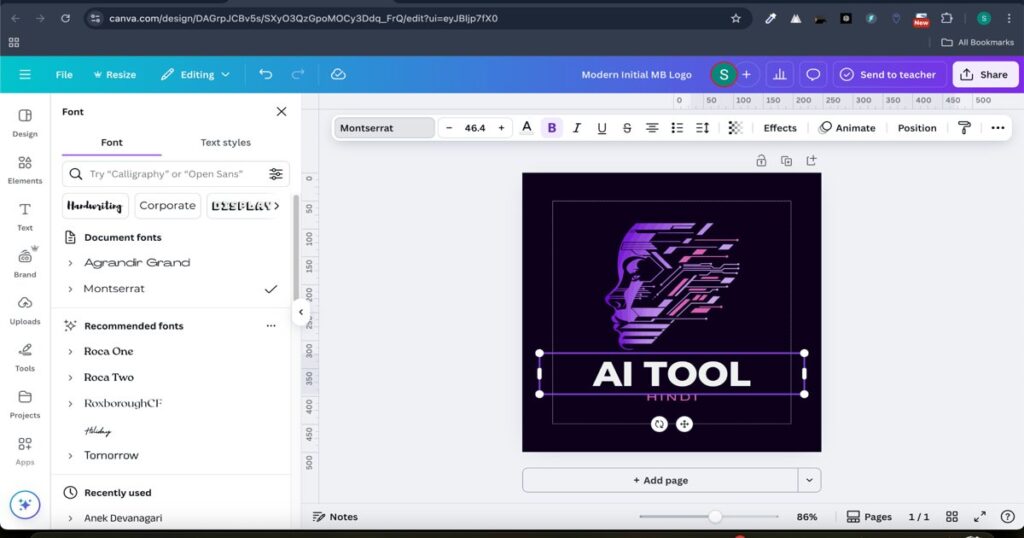Open line spacing options
1024x538 pixels.
(702, 128)
